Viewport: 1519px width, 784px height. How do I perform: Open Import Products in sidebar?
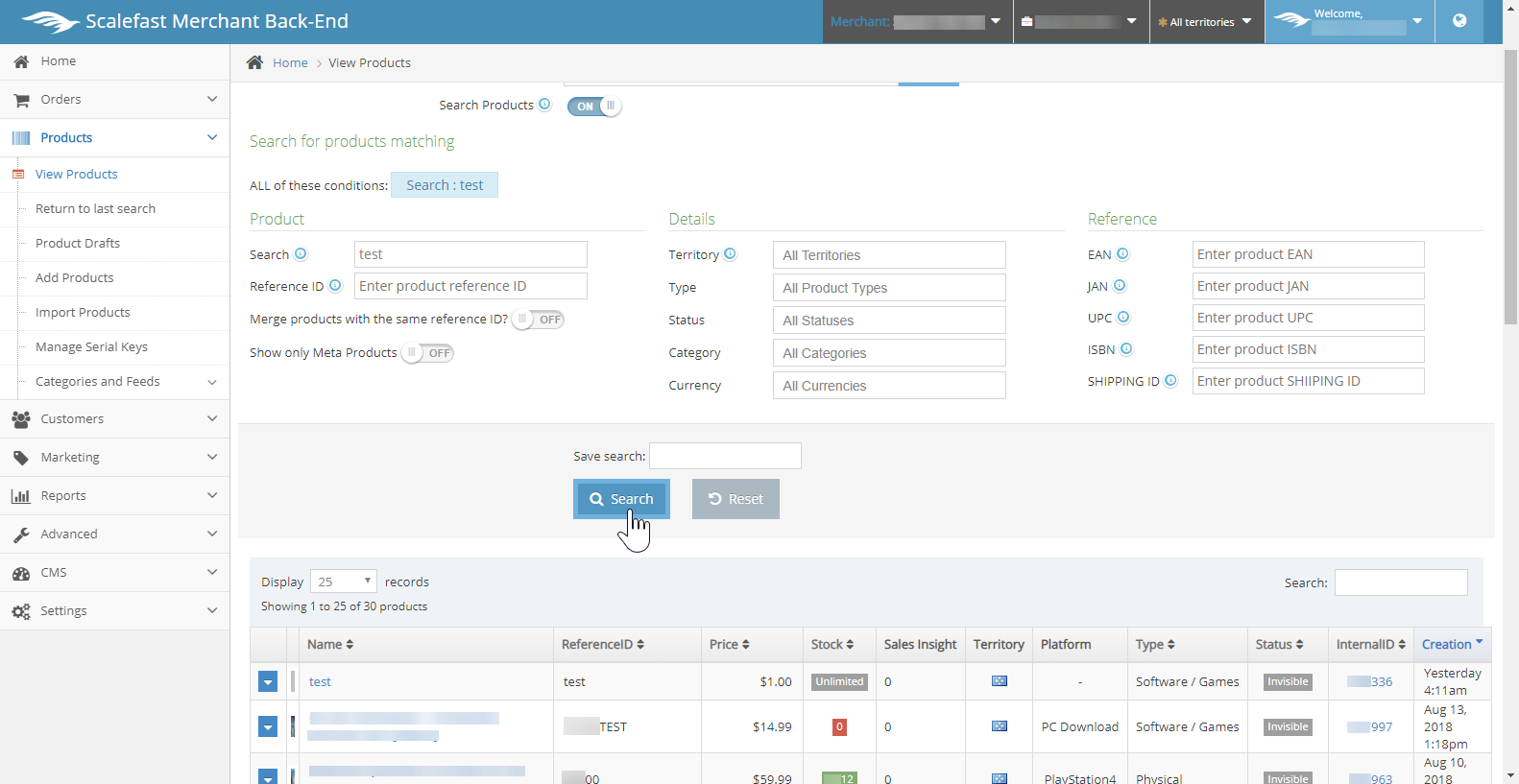(83, 312)
